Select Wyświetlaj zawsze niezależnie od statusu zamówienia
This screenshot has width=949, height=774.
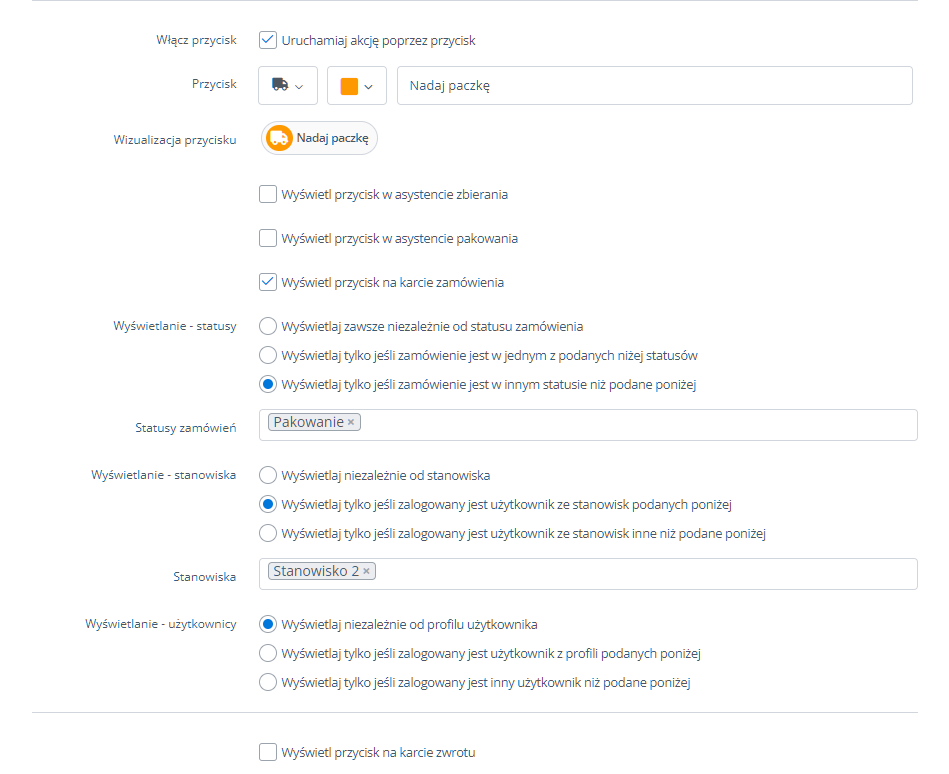pyautogui.click(x=268, y=326)
